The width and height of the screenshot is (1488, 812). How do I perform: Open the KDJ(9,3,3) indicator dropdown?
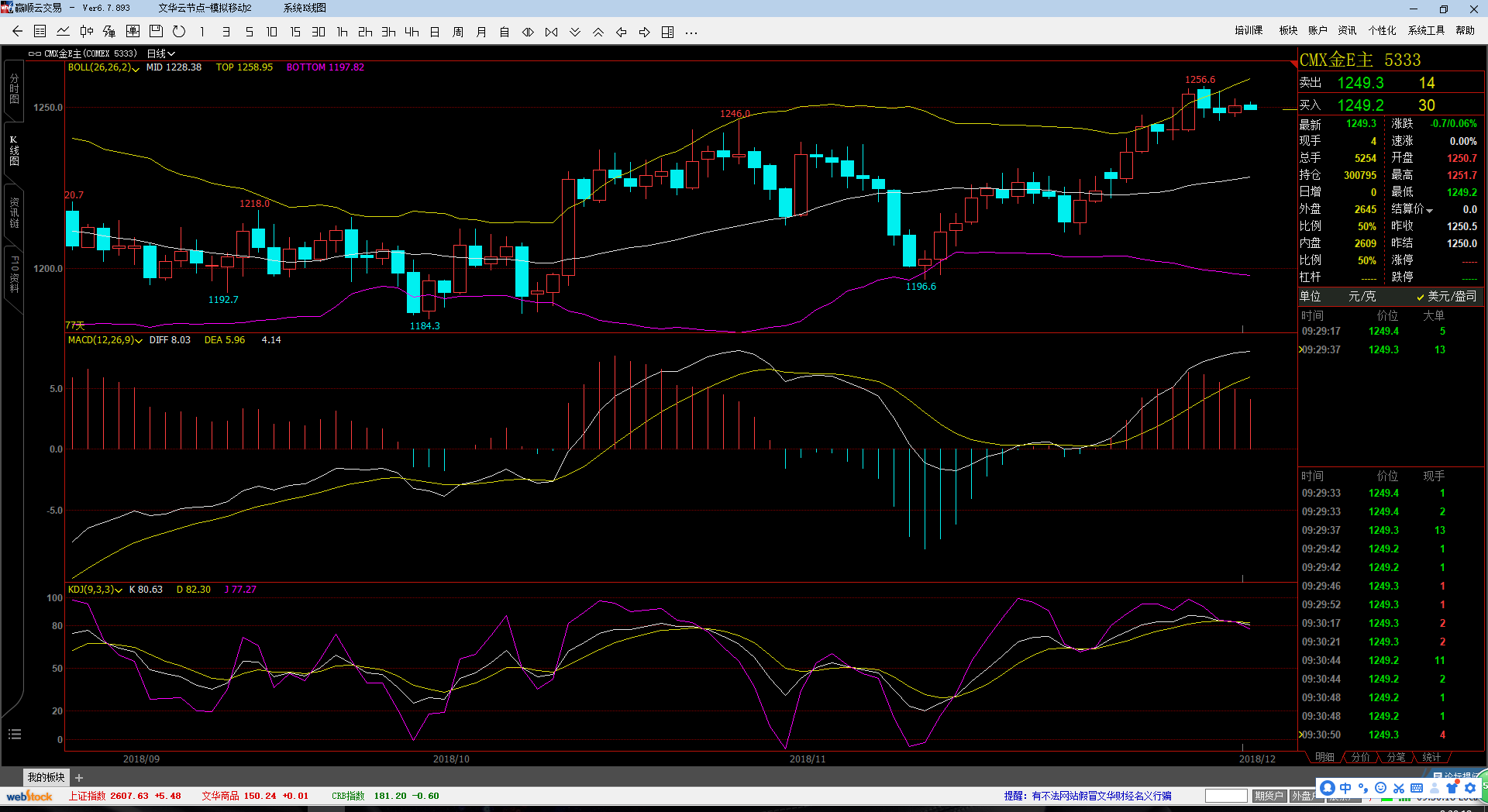coord(95,590)
